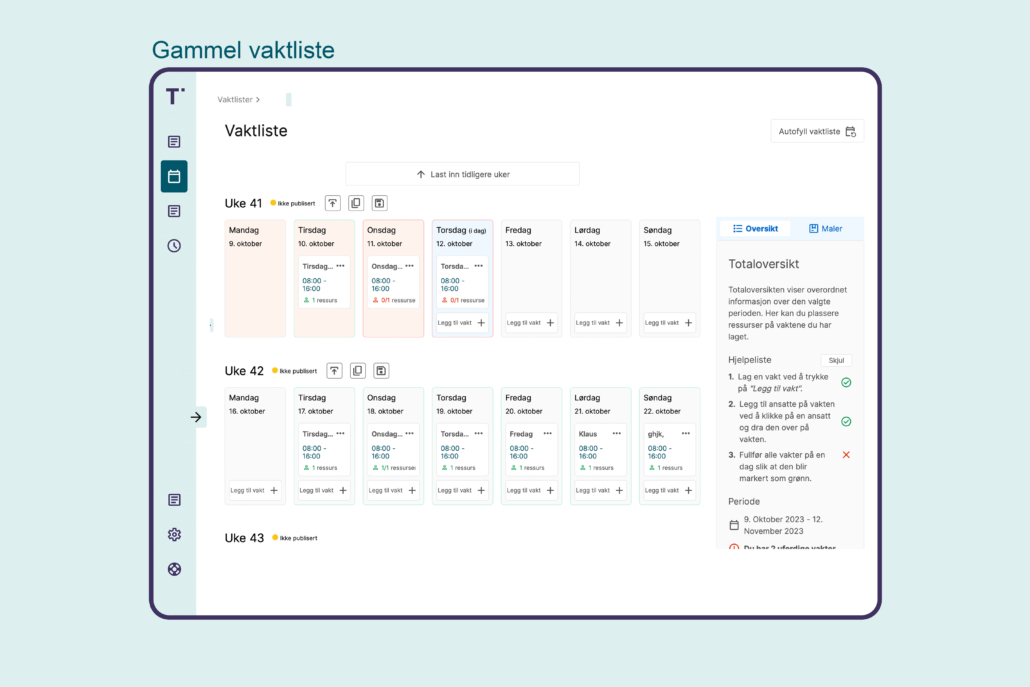Add a shift on Lørdag 14. oktober
Image resolution: width=1030 pixels, height=687 pixels.
tap(600, 322)
